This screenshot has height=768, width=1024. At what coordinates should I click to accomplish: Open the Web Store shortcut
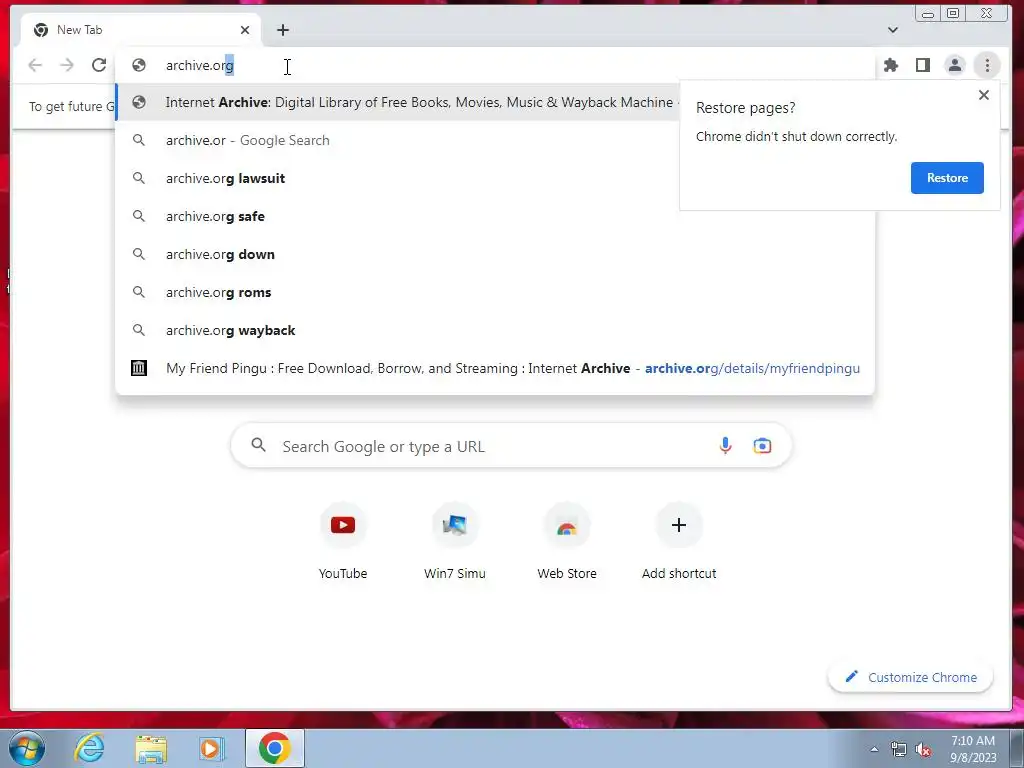coord(567,541)
